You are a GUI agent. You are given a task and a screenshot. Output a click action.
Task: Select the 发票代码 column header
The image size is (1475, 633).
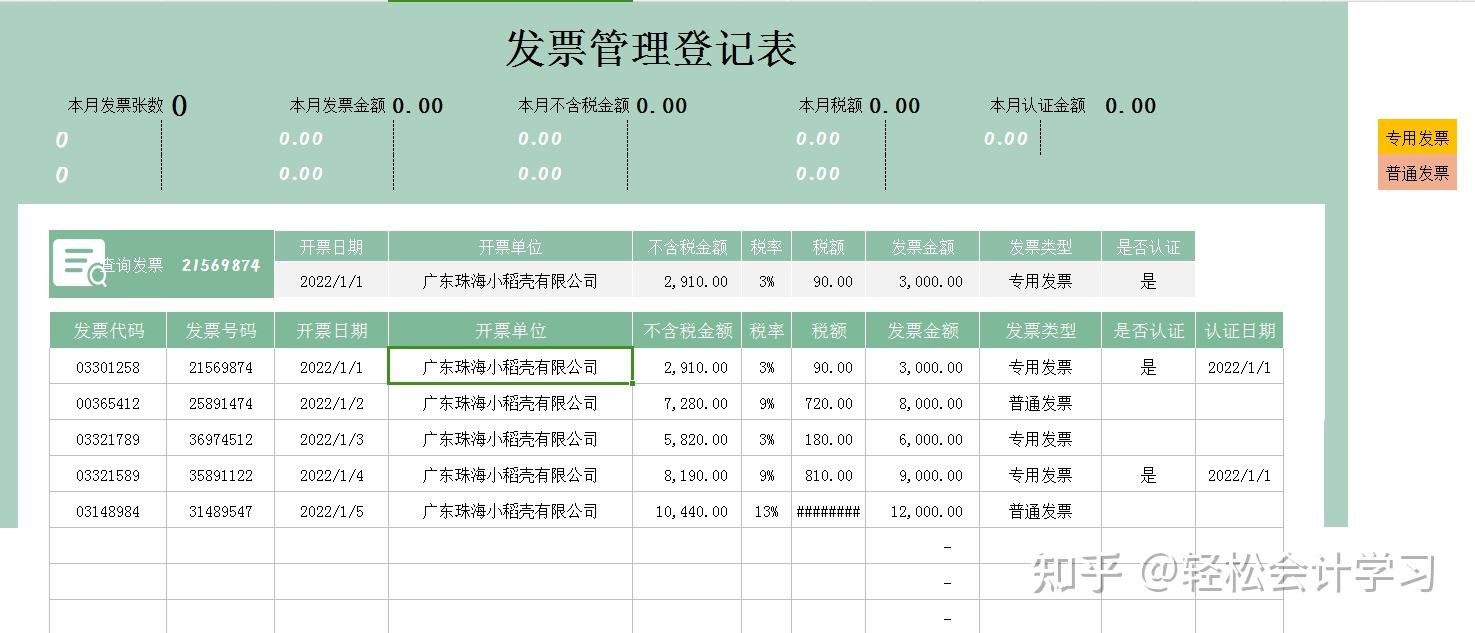click(x=108, y=330)
